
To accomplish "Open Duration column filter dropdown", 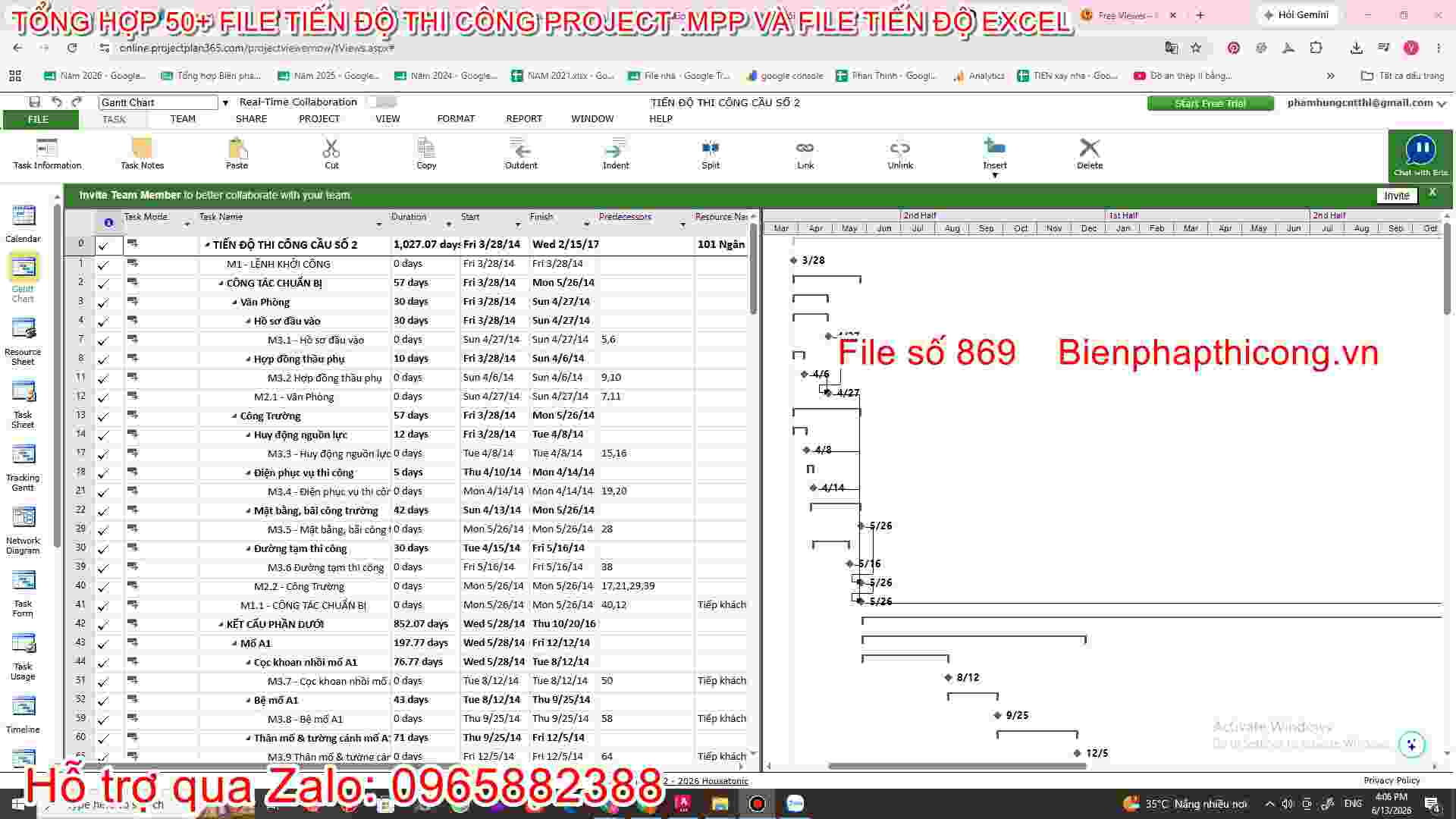I will tap(448, 224).
